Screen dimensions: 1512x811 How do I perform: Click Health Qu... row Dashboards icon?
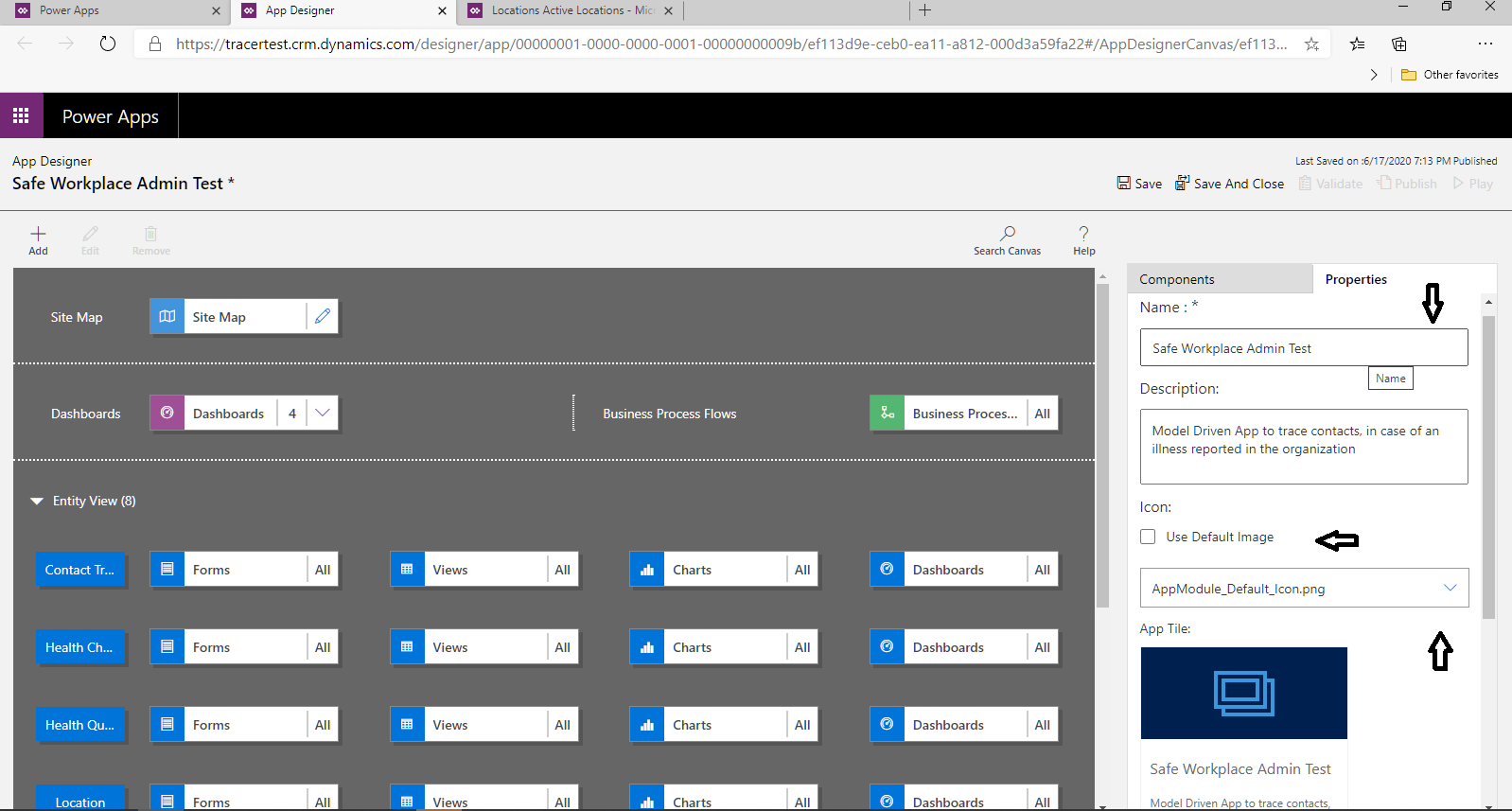coord(887,724)
